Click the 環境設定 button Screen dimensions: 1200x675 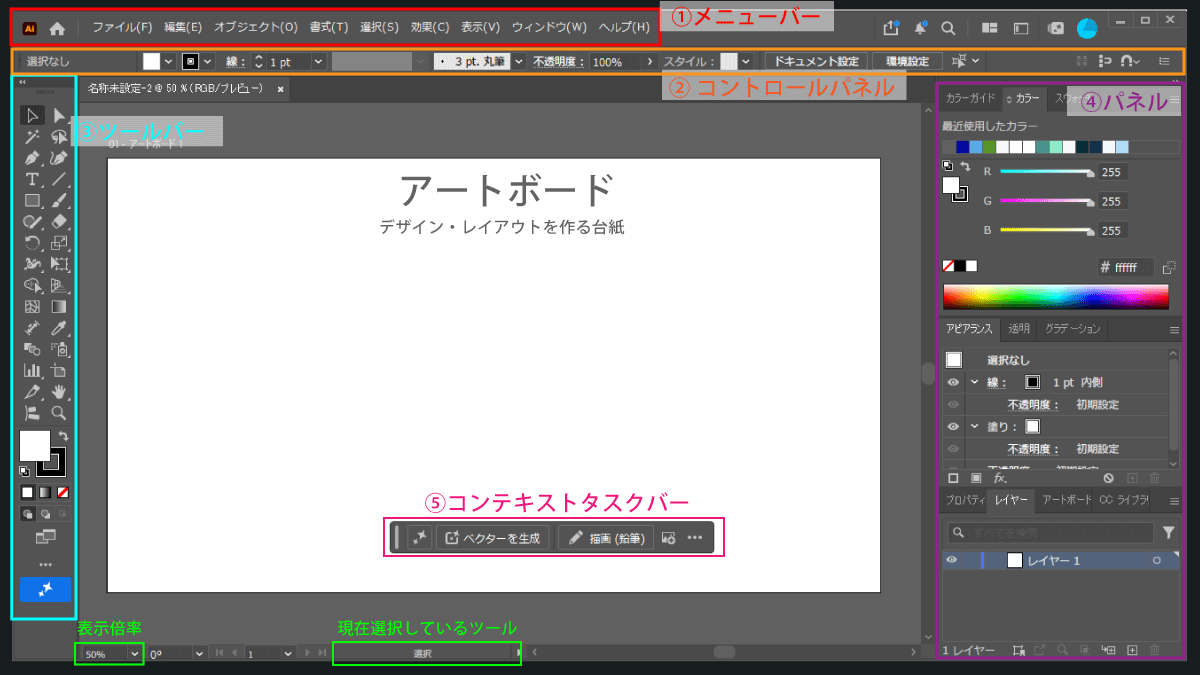pos(907,62)
